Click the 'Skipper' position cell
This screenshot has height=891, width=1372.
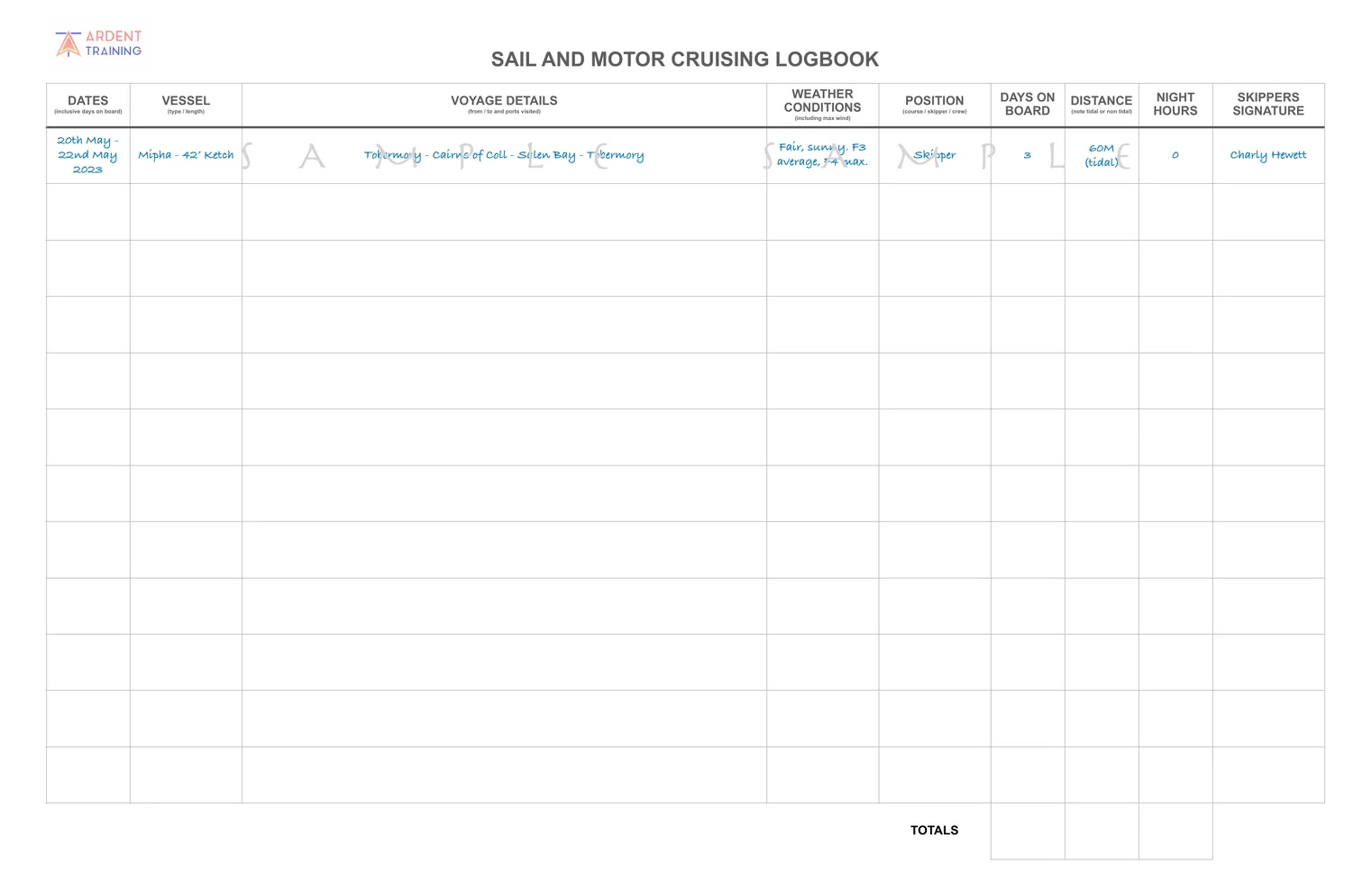934,155
